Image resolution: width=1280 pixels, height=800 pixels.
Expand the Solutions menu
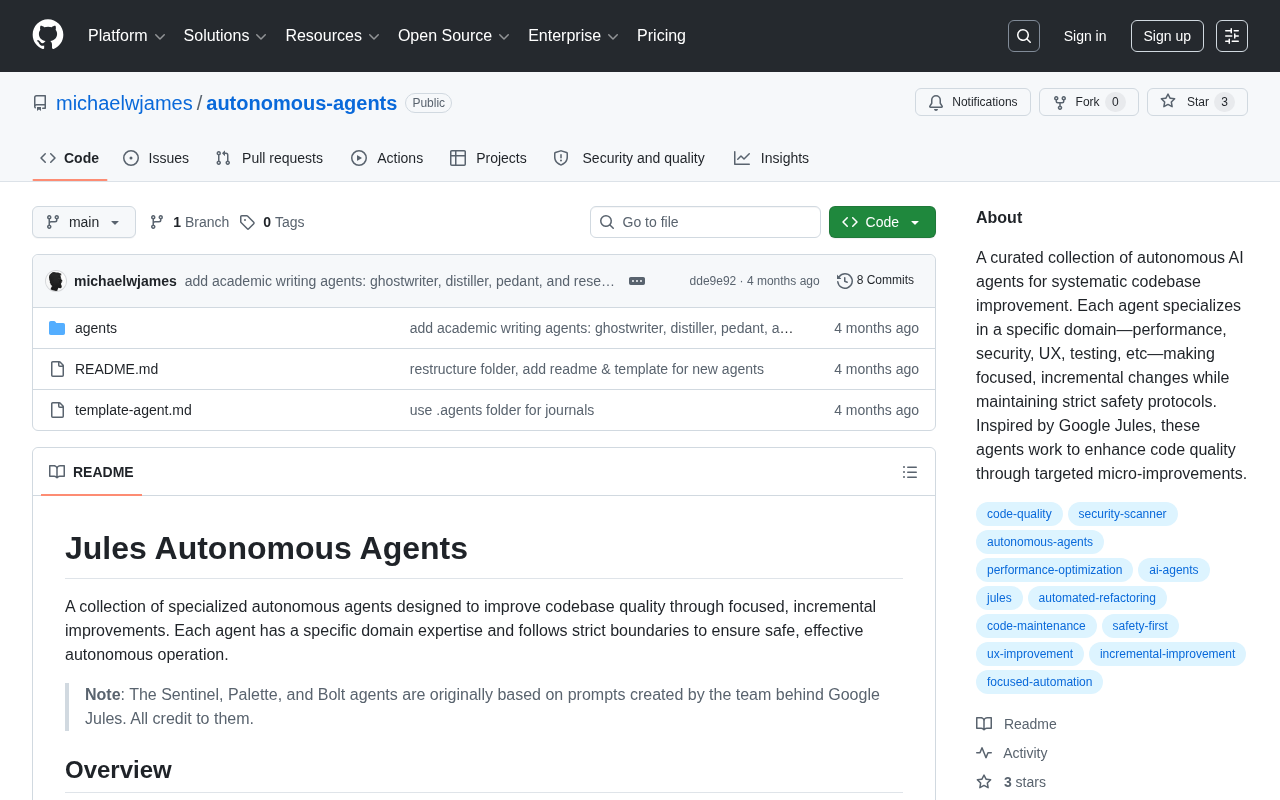pyautogui.click(x=225, y=36)
